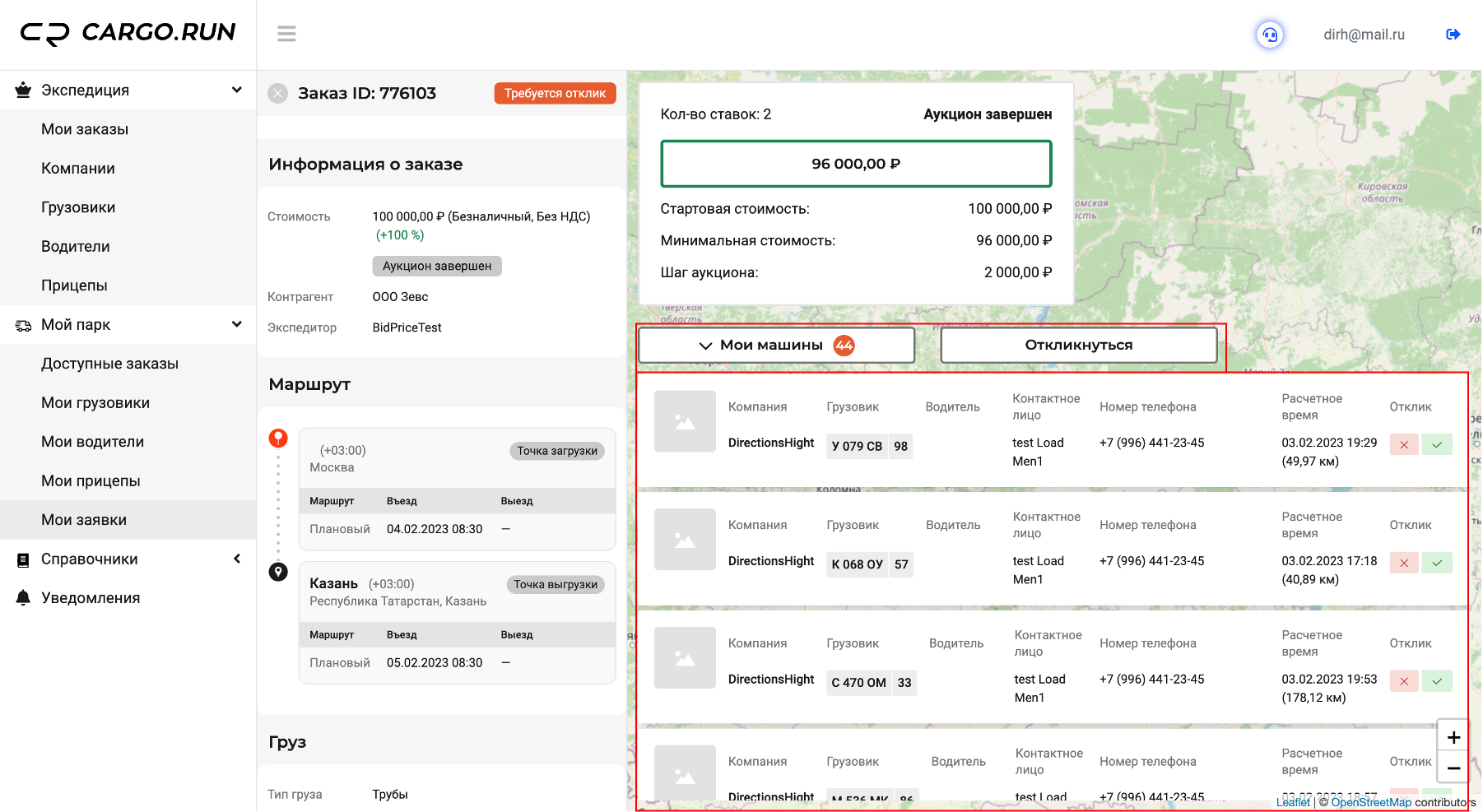Open Уведомления in the sidebar
1483x812 pixels.
(91, 598)
